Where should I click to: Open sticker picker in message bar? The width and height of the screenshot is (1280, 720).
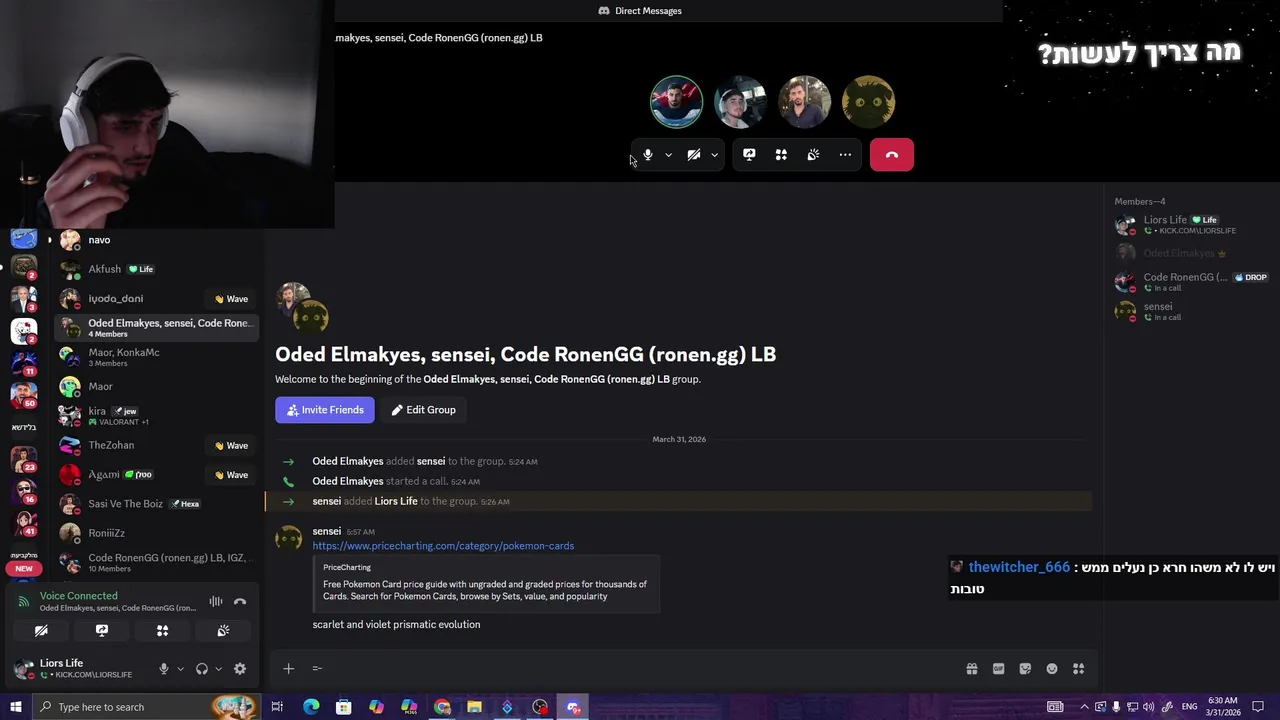click(x=1025, y=669)
